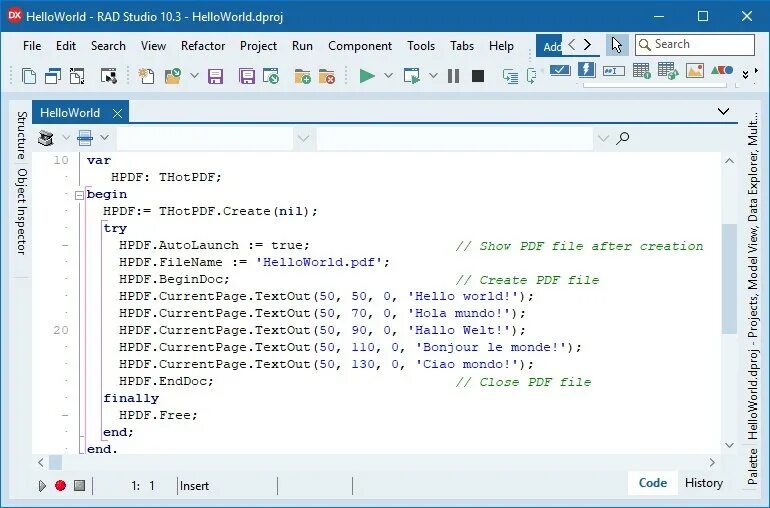Open the Project menu
Image resolution: width=770 pixels, height=508 pixels.
pos(258,46)
